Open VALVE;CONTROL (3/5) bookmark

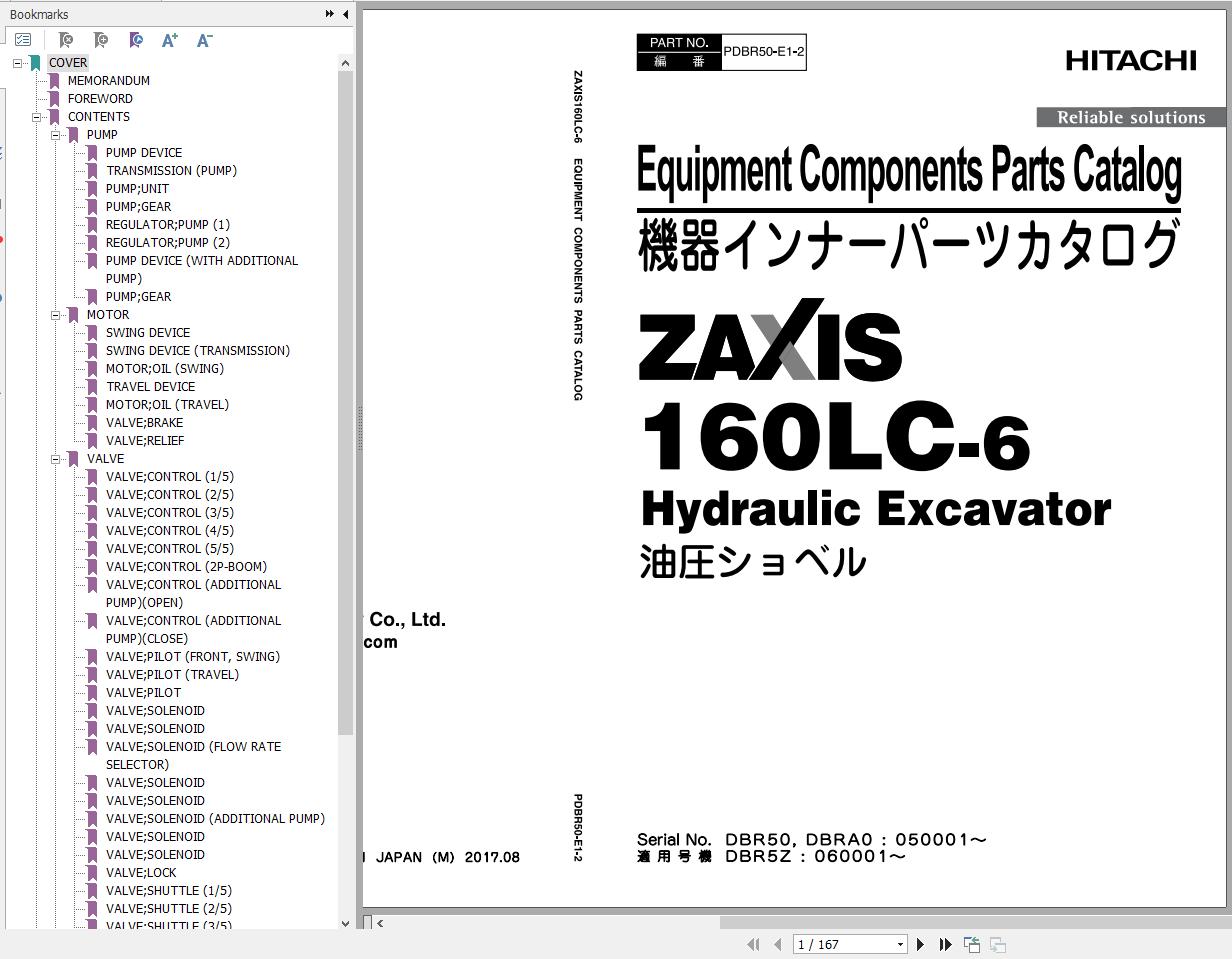point(170,513)
